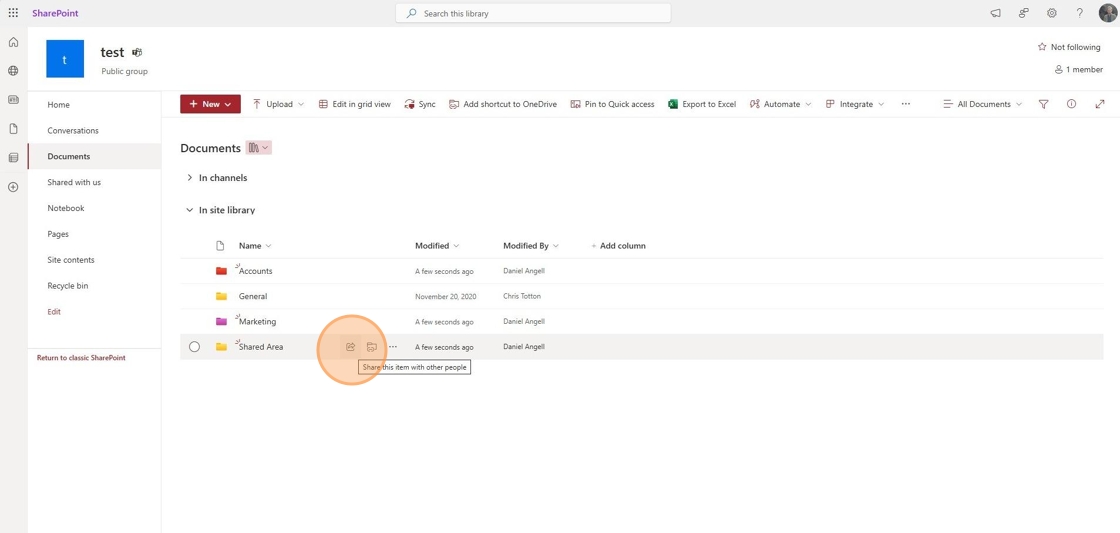This screenshot has height=533, width=1120.
Task: Open the Shared Area folder name
Action: pos(261,347)
